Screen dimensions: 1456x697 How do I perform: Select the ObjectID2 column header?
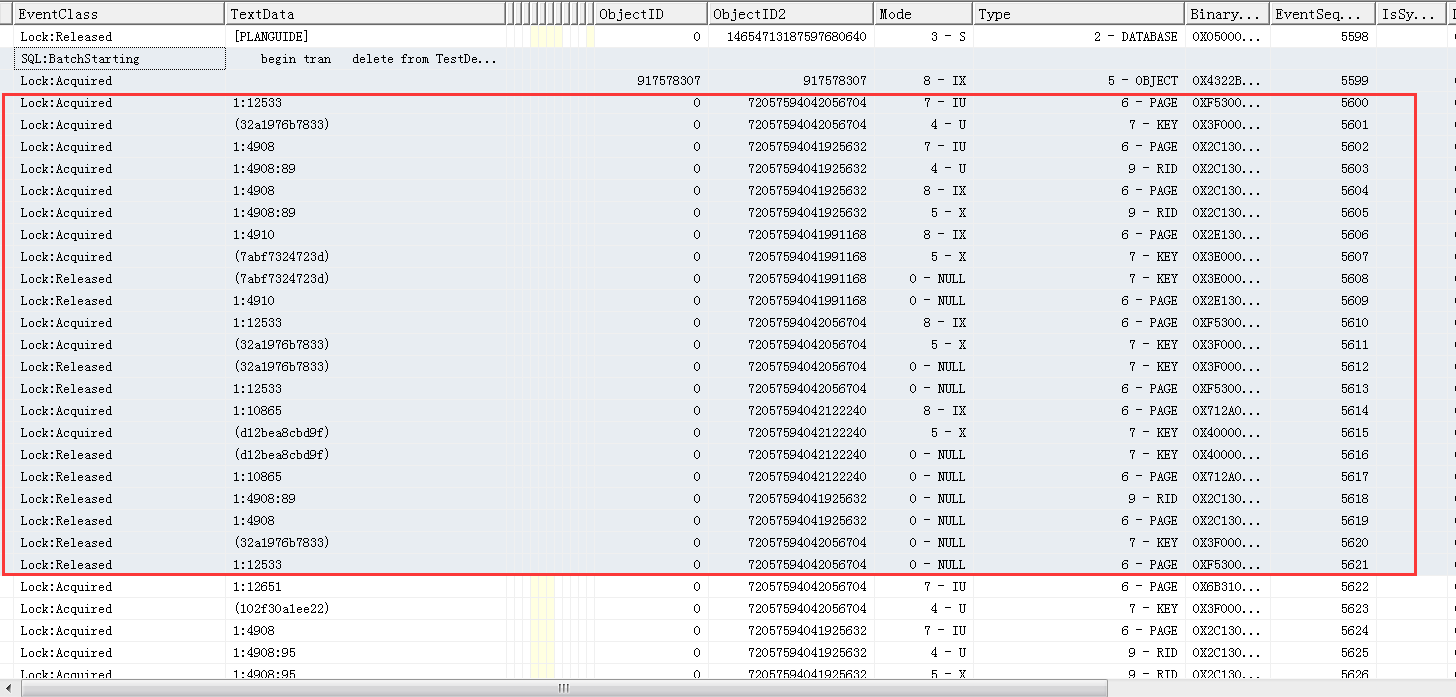[x=790, y=14]
